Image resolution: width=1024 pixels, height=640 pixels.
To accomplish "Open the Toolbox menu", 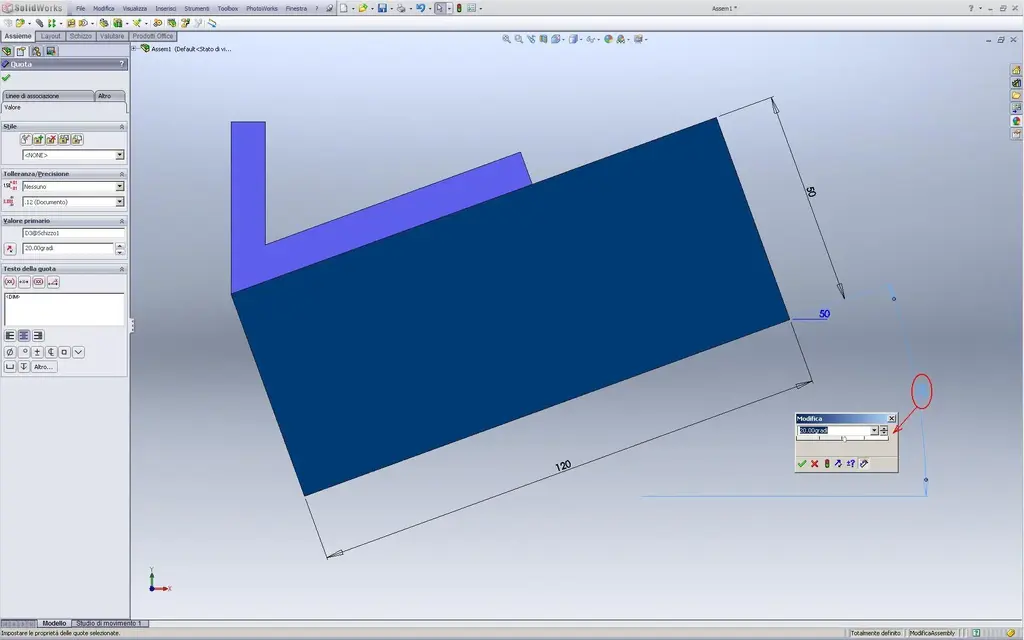I will [x=227, y=8].
